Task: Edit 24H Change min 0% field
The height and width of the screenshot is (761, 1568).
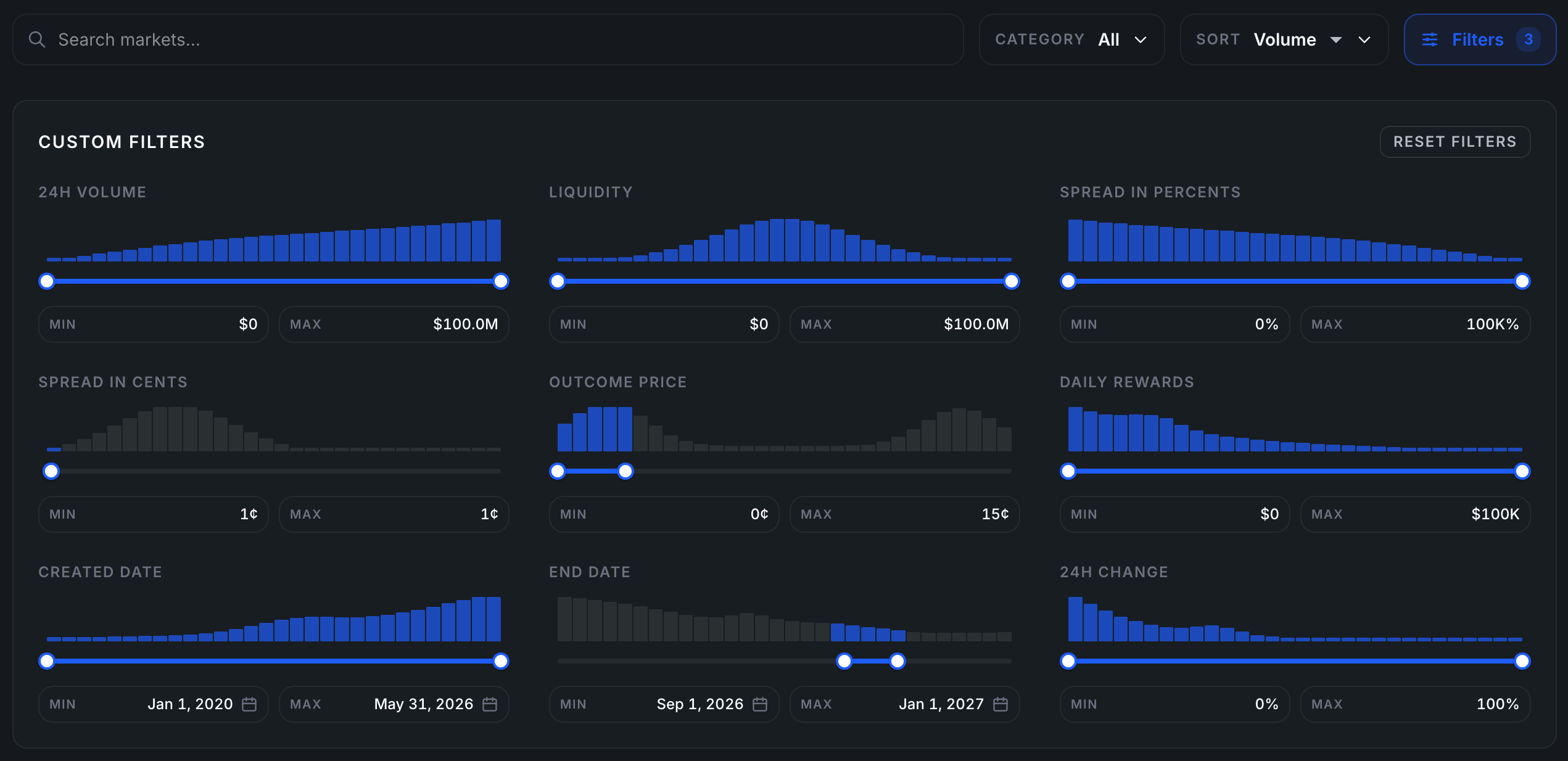Action: [x=1175, y=704]
